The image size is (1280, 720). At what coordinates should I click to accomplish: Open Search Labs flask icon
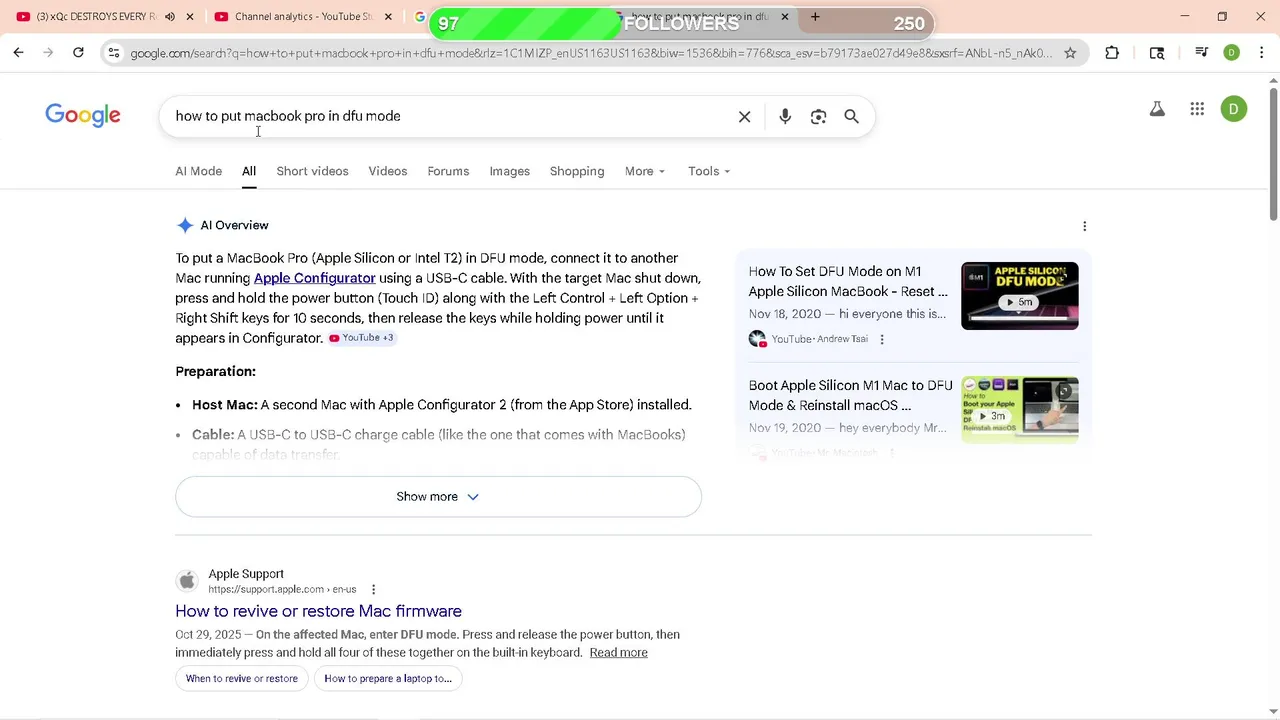point(1157,109)
